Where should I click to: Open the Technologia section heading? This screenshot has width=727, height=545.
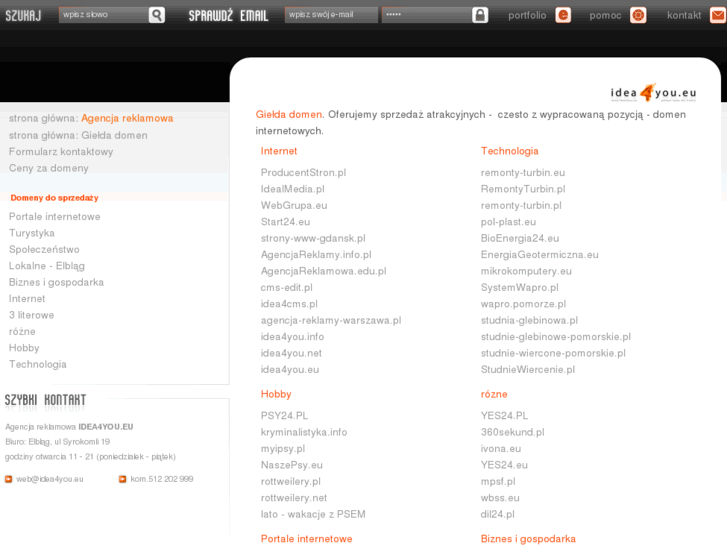[510, 151]
